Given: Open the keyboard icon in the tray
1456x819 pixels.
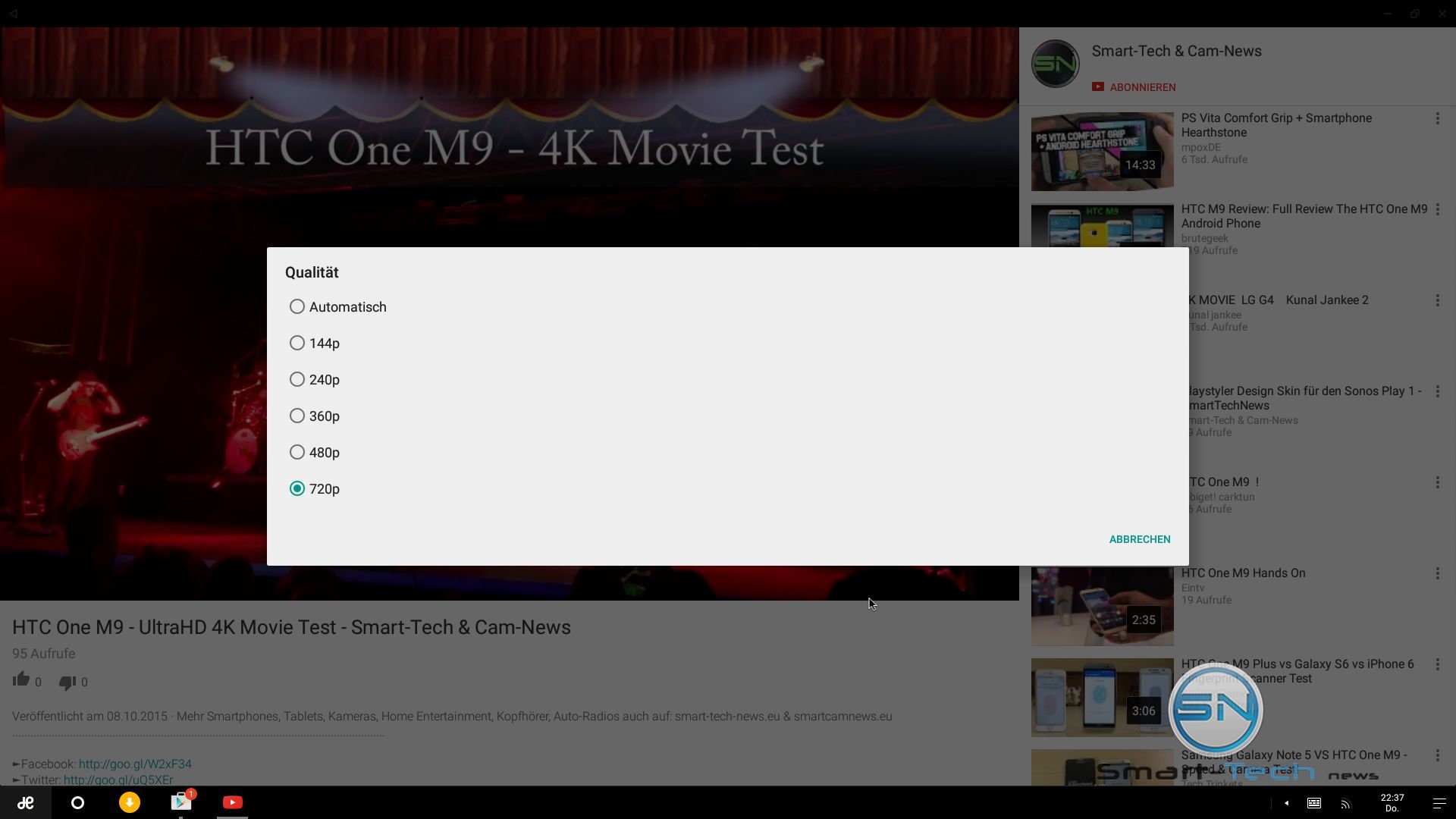Looking at the screenshot, I should point(1314,803).
